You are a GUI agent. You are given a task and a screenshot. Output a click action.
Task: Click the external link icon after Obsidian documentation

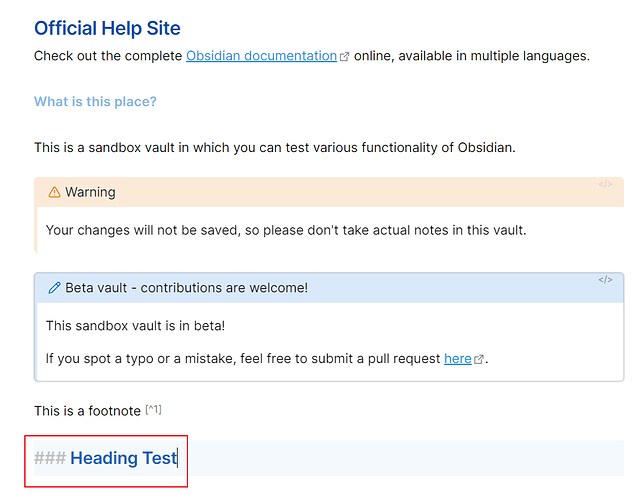click(344, 57)
